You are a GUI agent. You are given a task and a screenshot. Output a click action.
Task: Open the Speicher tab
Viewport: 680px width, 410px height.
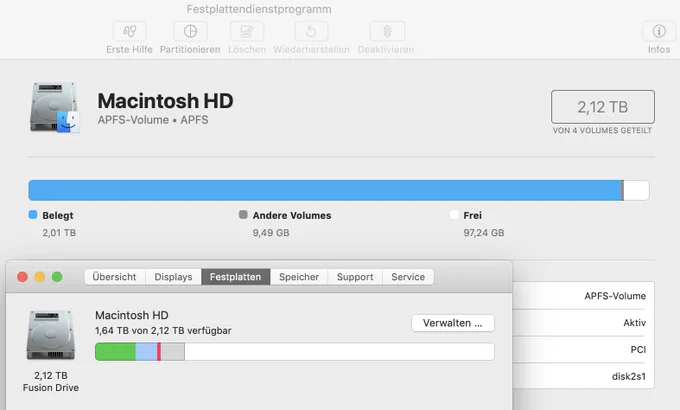click(x=299, y=277)
